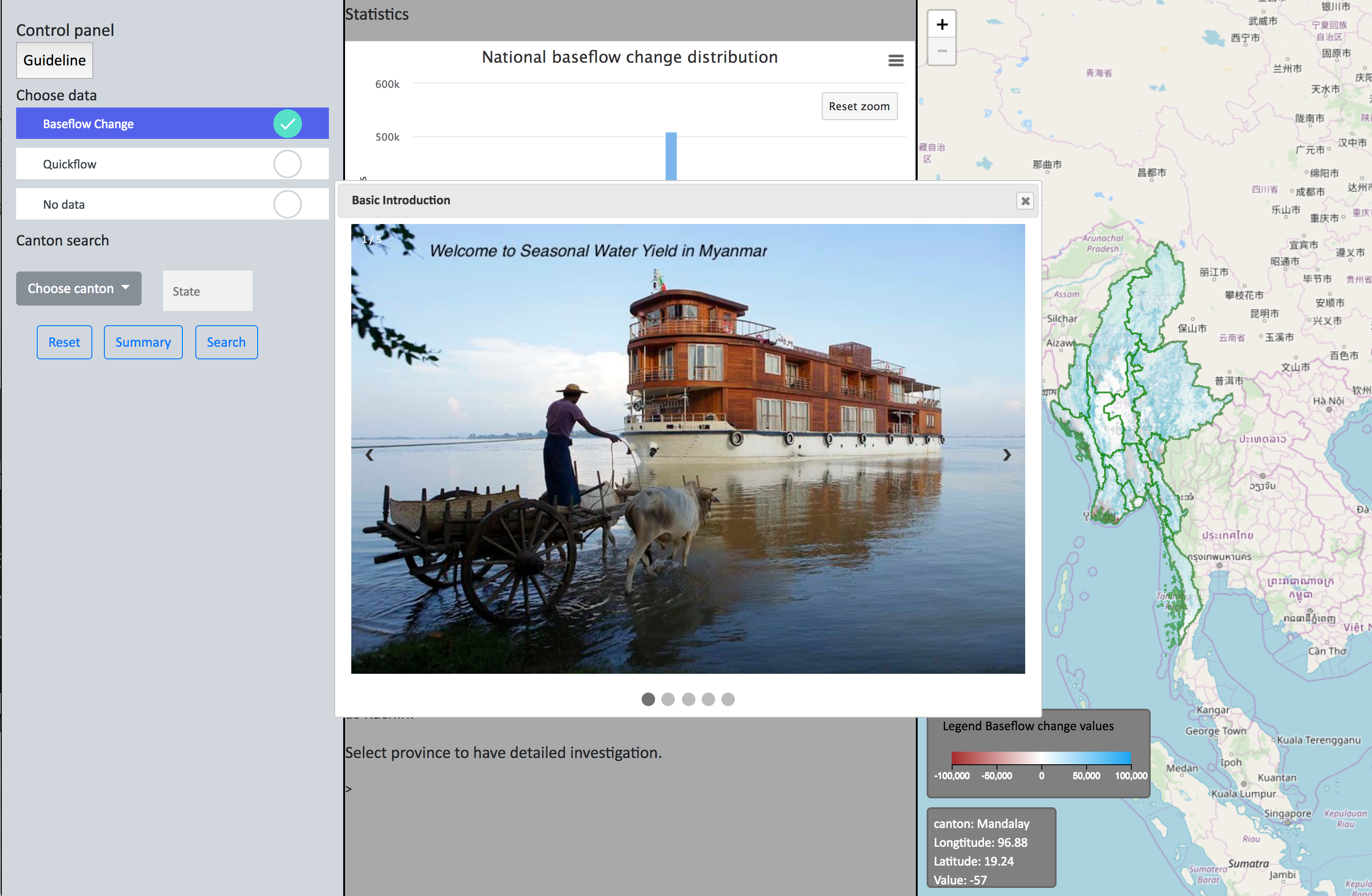Select the Quickflow radio option

pos(287,164)
